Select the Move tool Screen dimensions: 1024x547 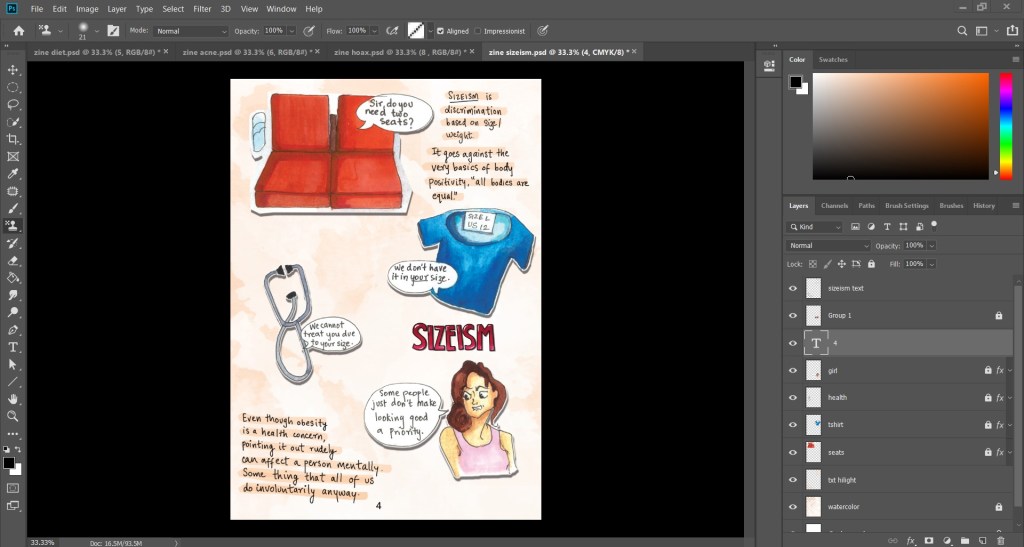(13, 69)
